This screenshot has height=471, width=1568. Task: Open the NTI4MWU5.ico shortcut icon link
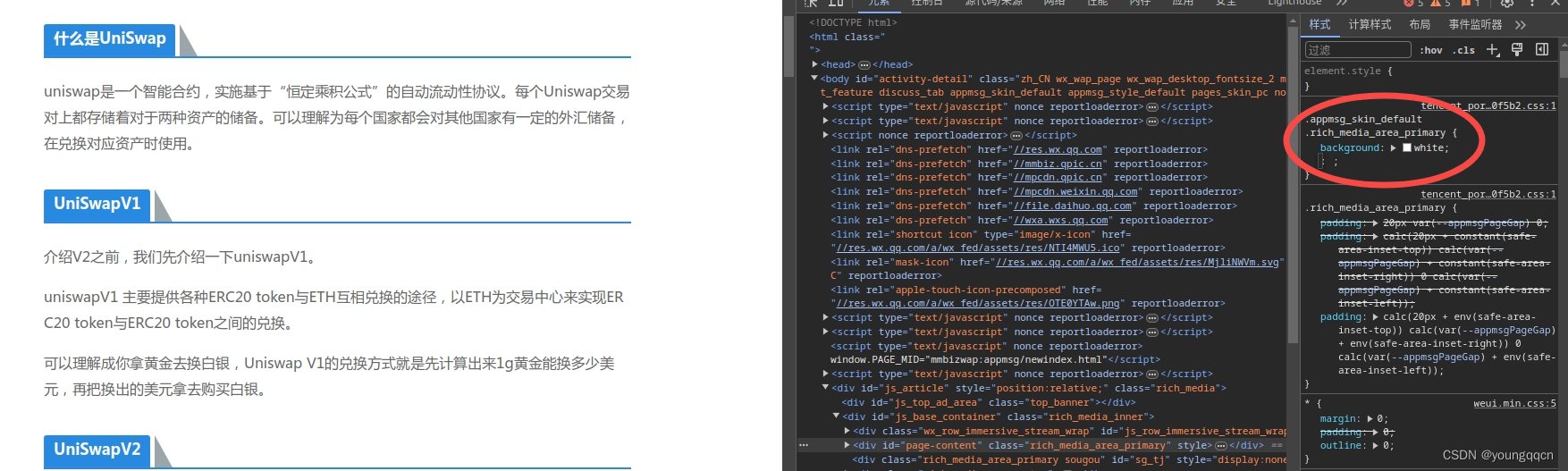(x=979, y=248)
